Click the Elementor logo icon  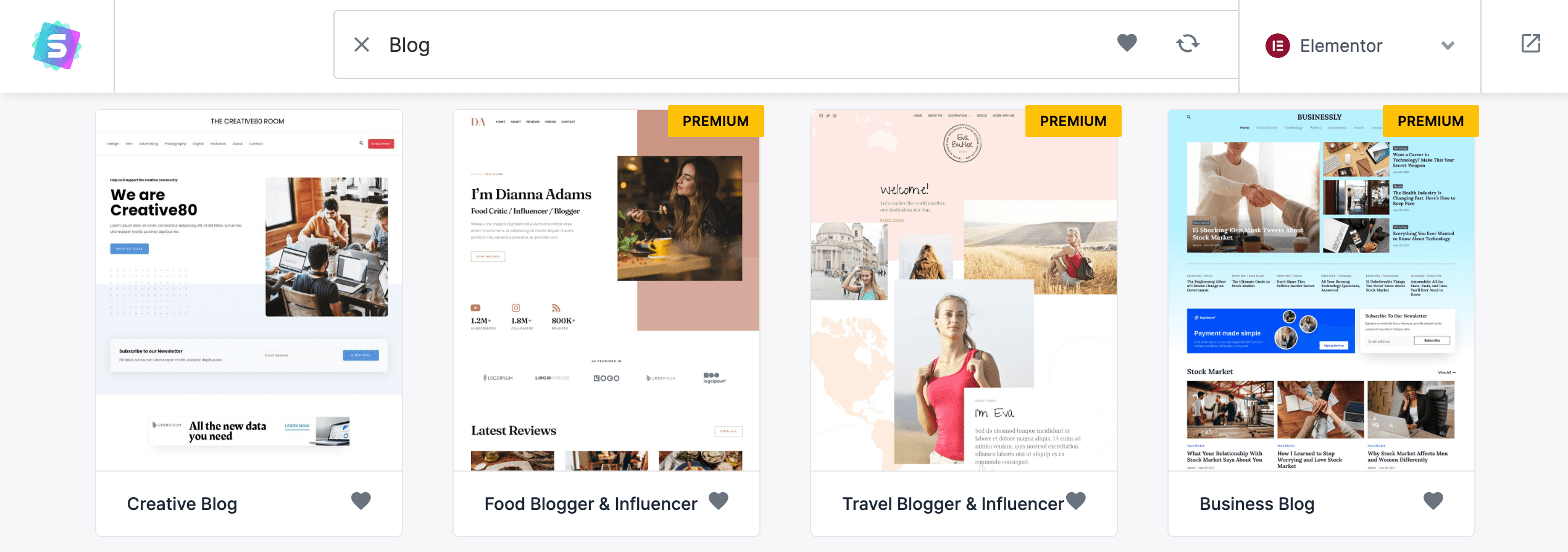click(1278, 46)
